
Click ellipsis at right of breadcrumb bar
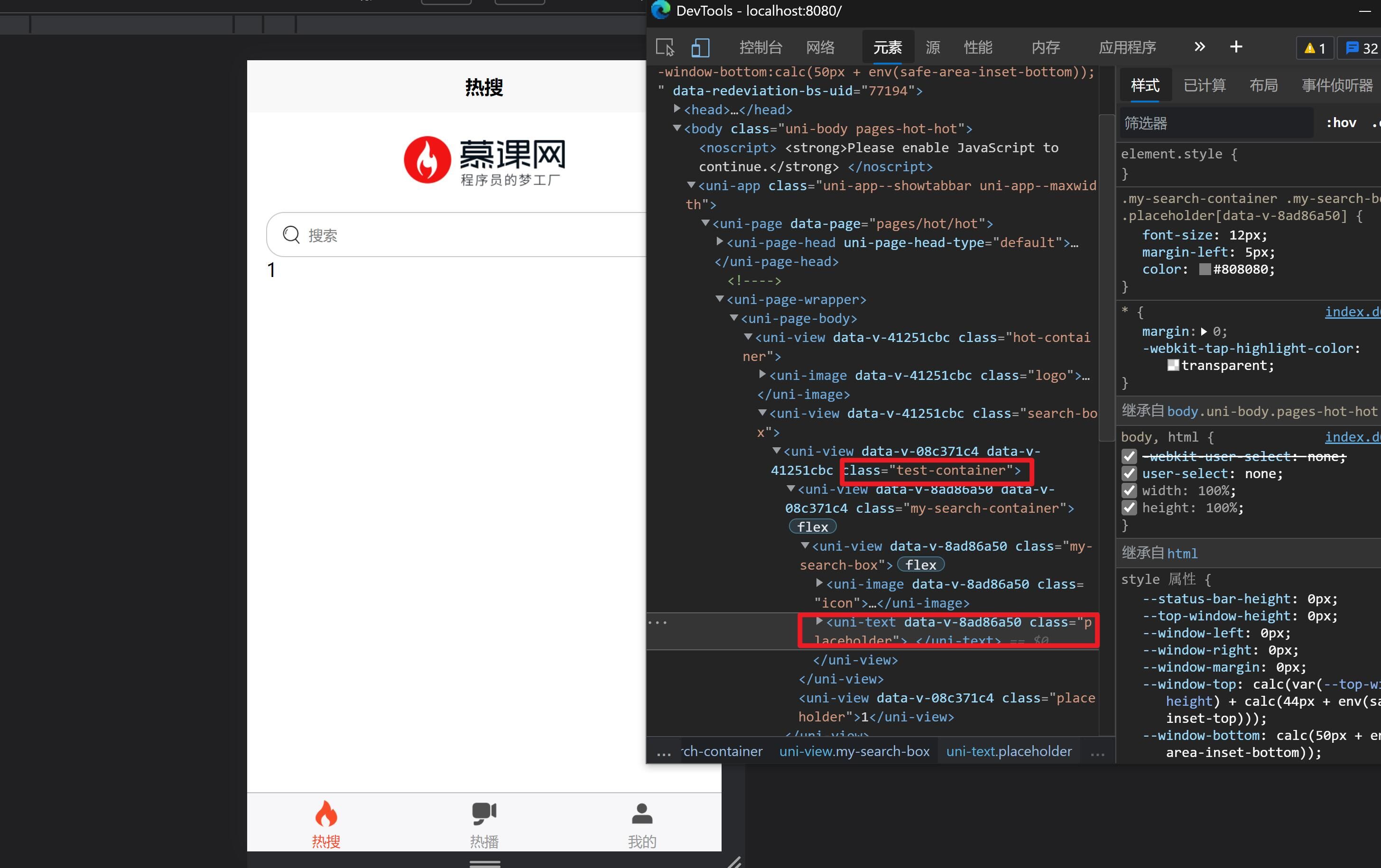(x=1097, y=752)
